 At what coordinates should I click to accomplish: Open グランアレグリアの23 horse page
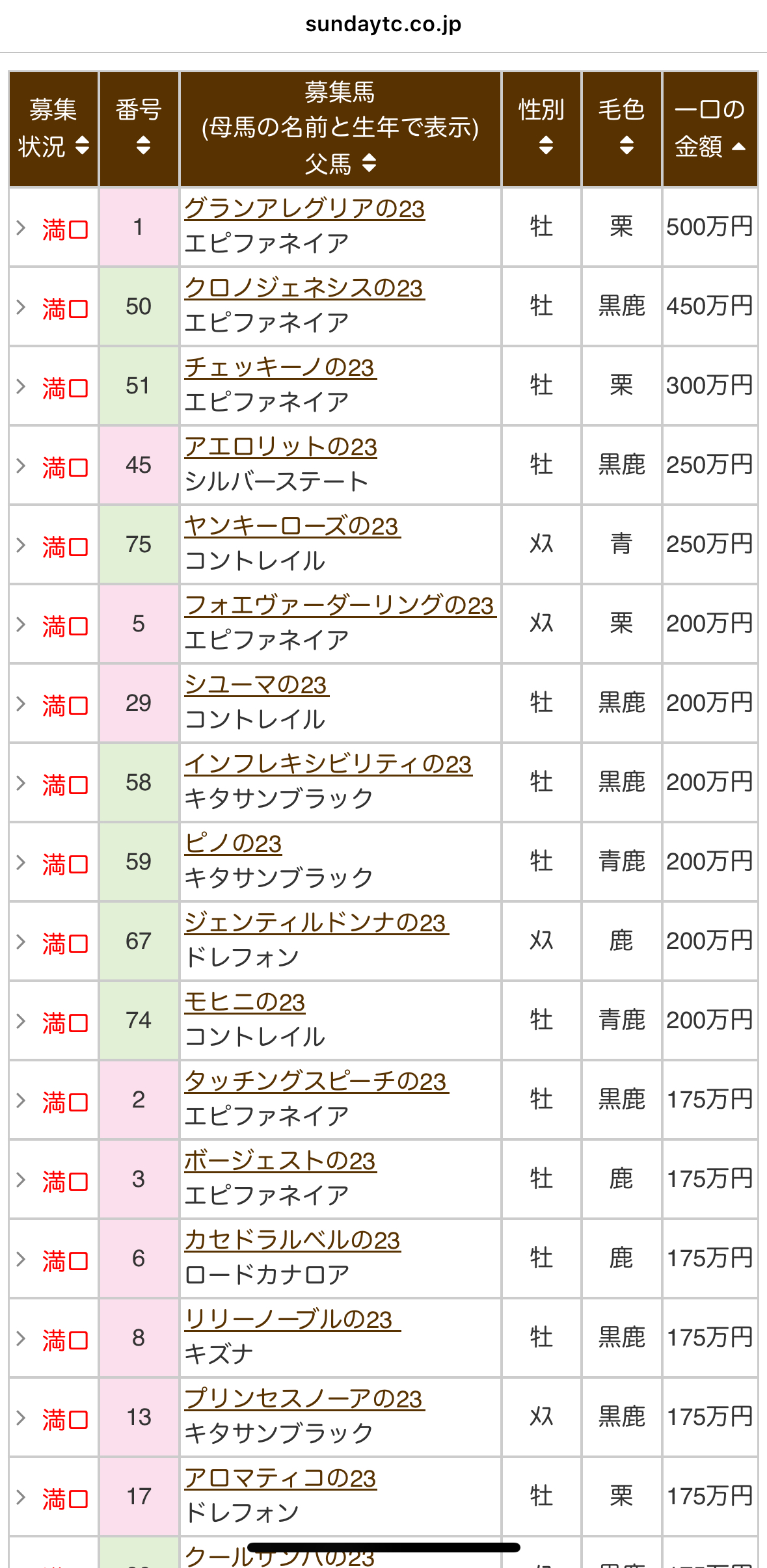pyautogui.click(x=304, y=209)
